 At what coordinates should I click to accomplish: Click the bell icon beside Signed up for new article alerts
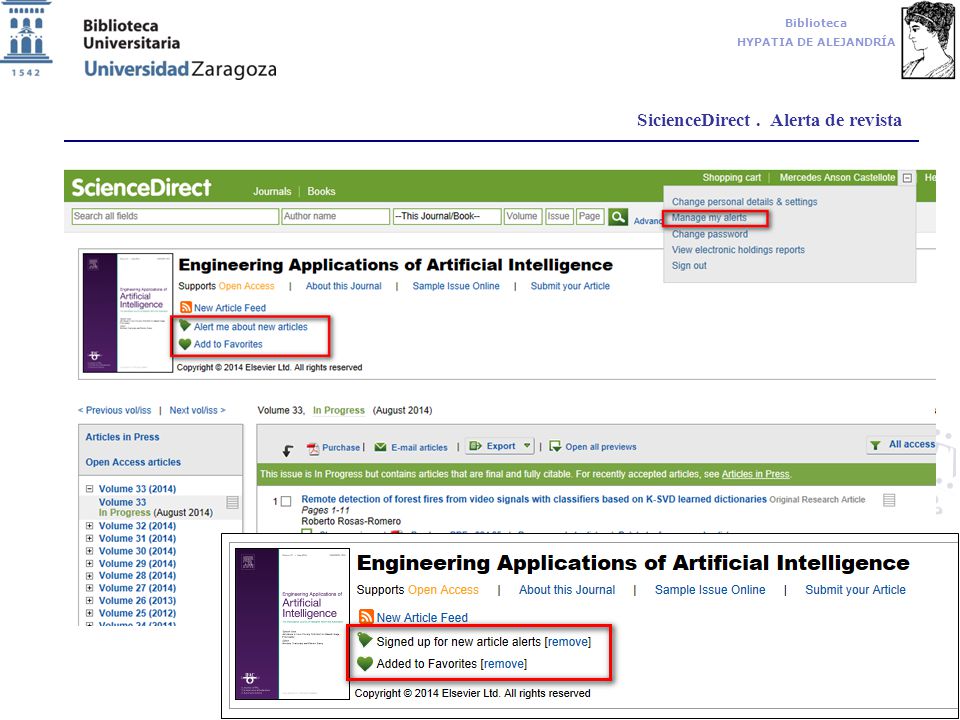(x=365, y=640)
